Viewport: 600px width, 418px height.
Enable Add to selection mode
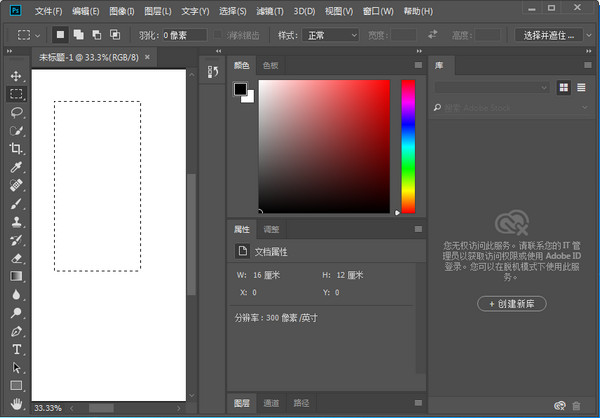[x=78, y=34]
